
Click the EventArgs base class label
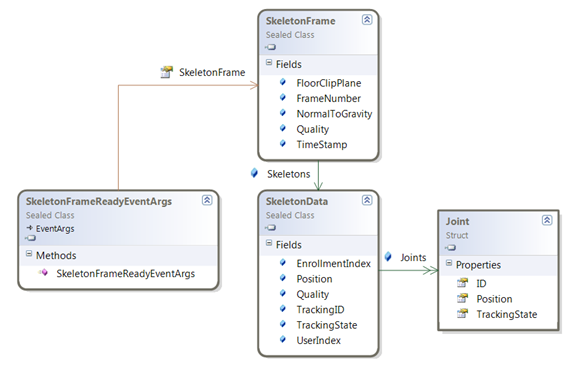[55, 229]
